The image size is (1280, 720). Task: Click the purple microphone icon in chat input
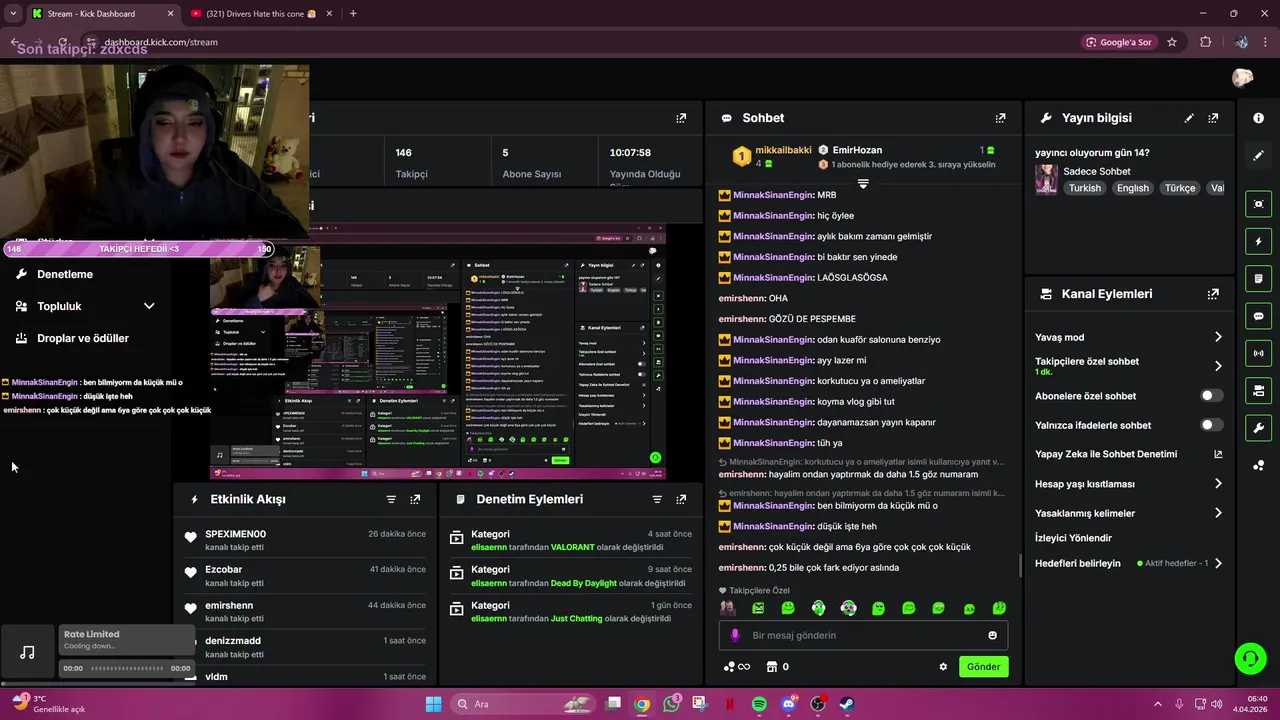click(x=735, y=635)
